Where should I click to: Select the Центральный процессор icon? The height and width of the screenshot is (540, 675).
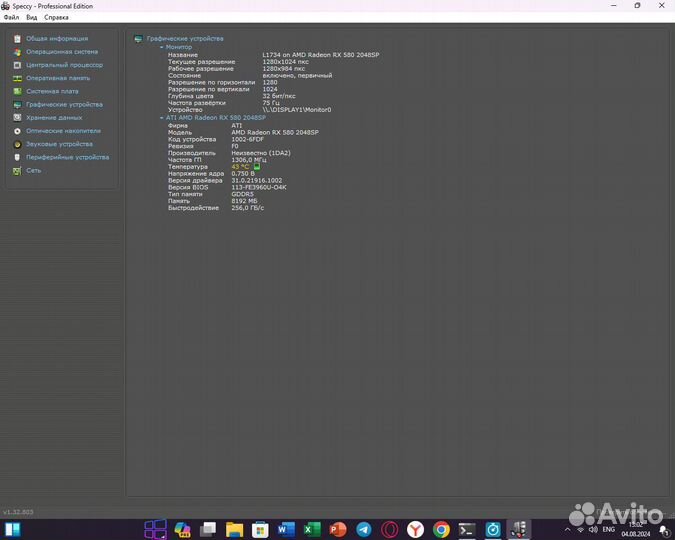tap(17, 65)
